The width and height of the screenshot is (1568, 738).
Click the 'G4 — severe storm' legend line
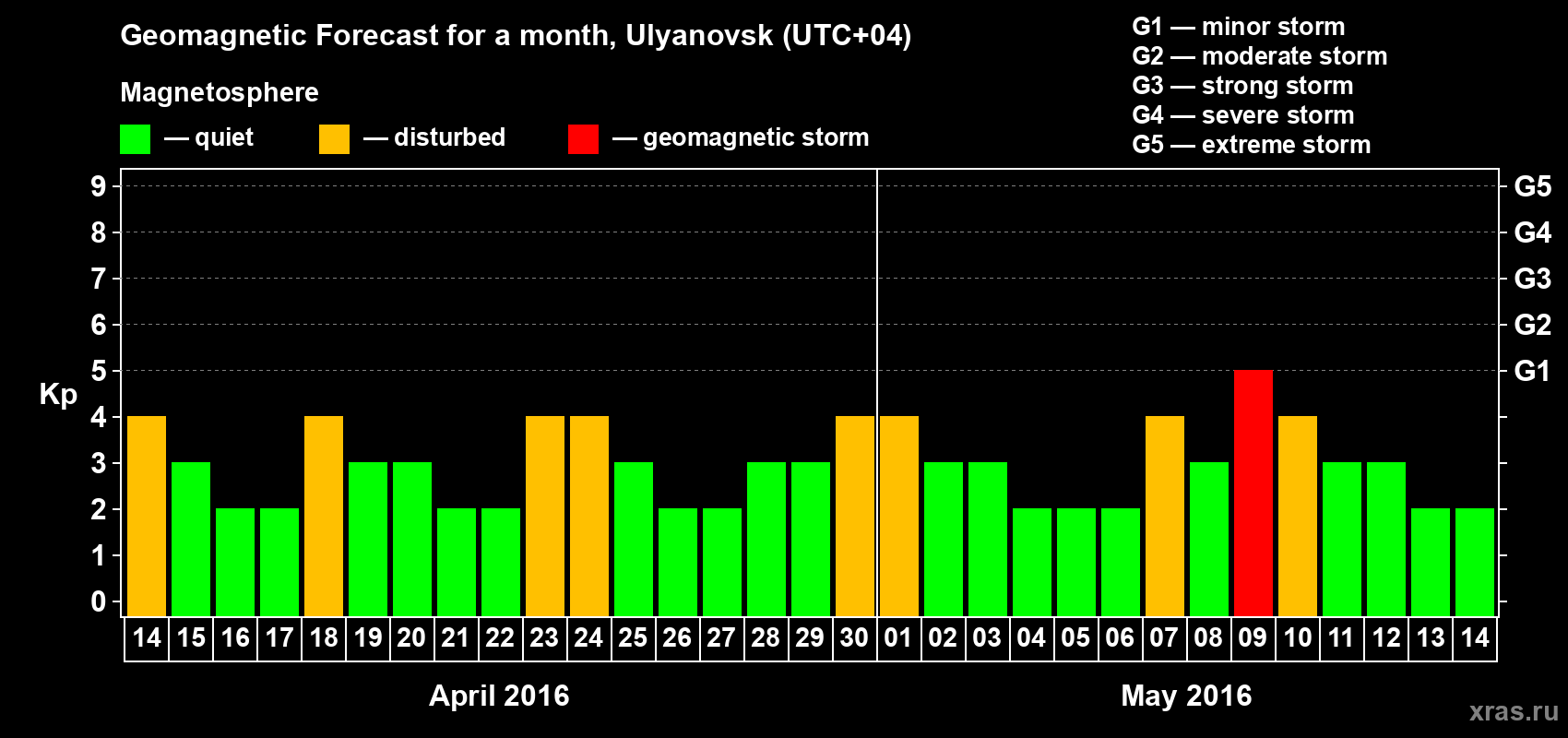[1243, 115]
